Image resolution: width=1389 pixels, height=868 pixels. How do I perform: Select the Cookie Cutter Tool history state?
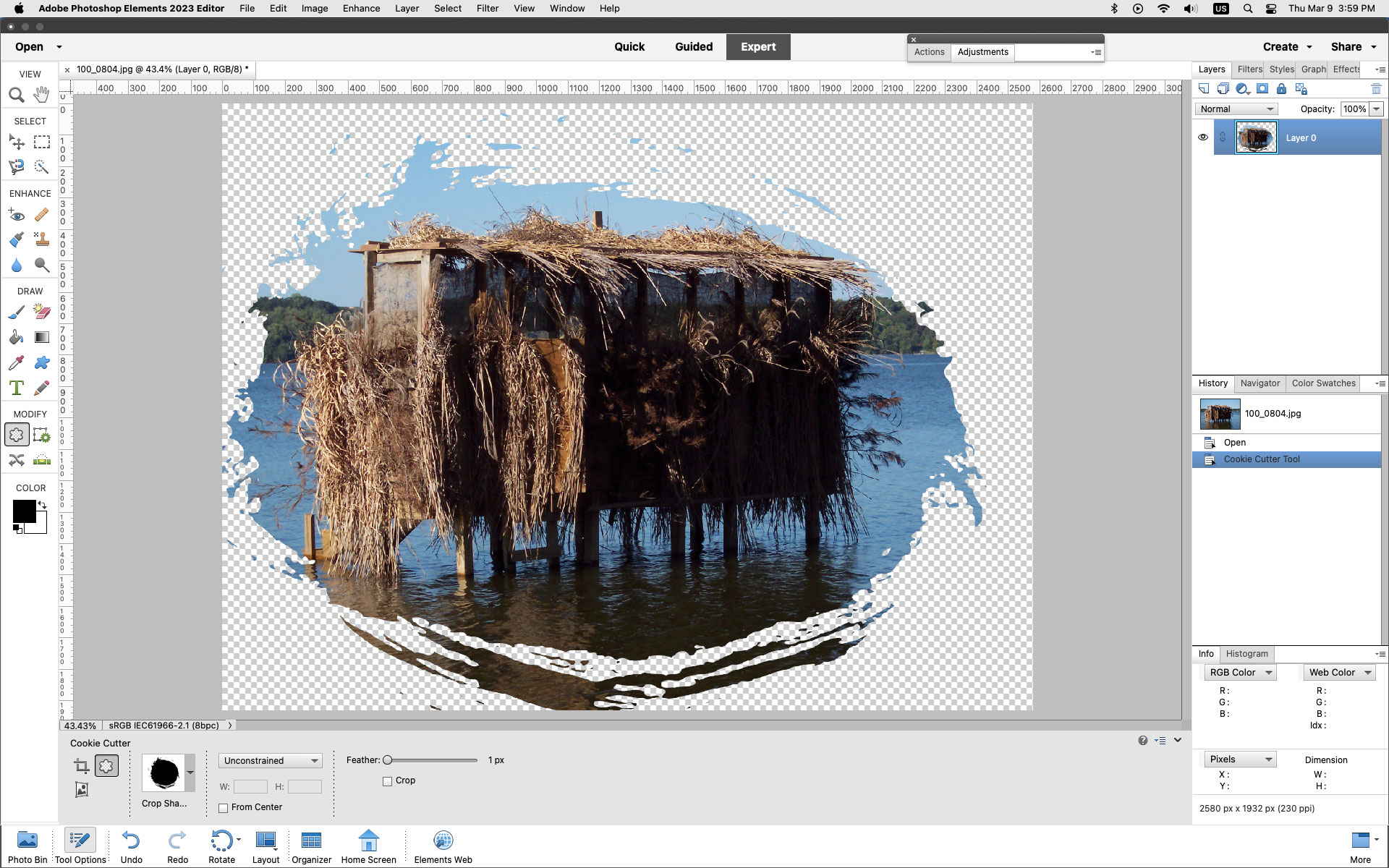click(1261, 459)
